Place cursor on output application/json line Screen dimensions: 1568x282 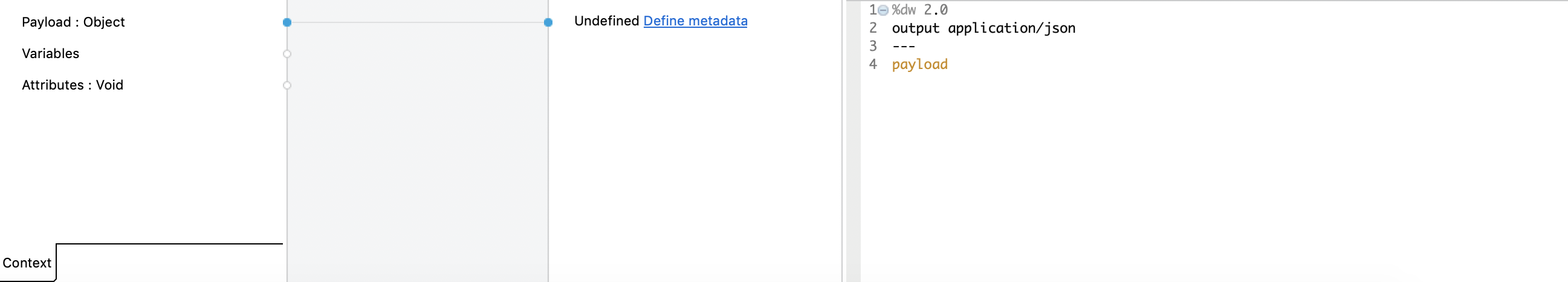983,28
